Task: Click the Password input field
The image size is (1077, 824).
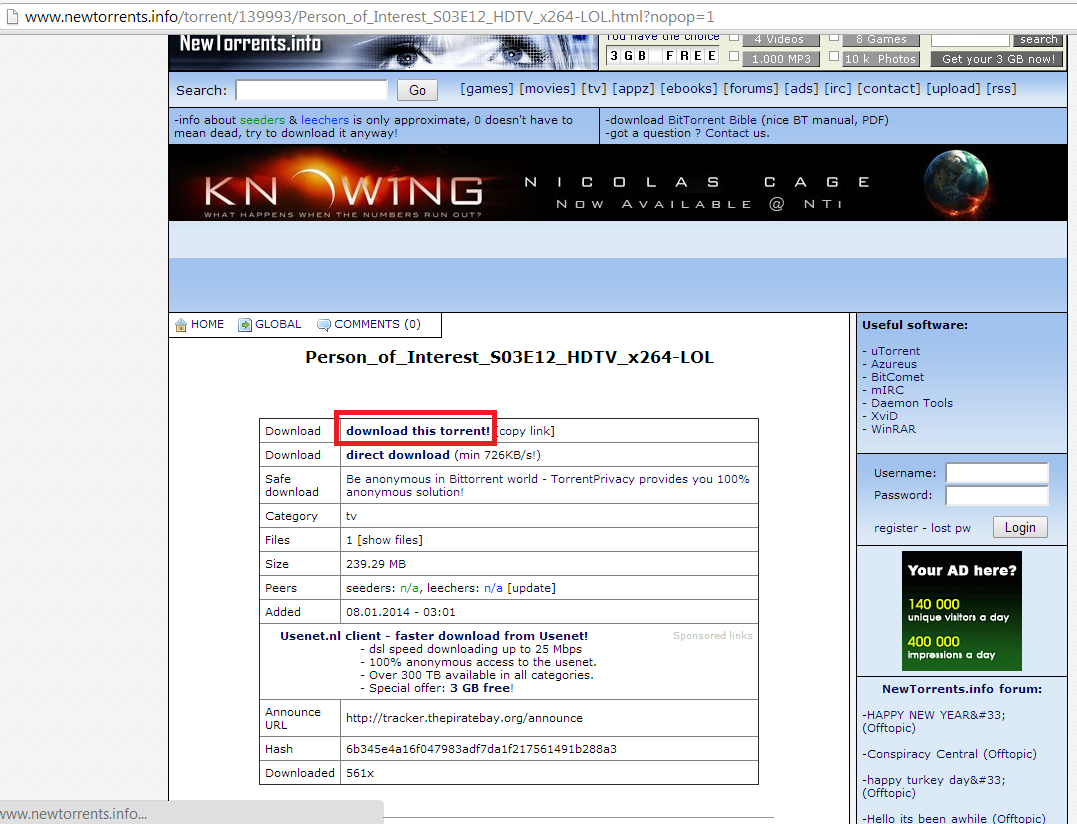Action: pyautogui.click(x=997, y=495)
